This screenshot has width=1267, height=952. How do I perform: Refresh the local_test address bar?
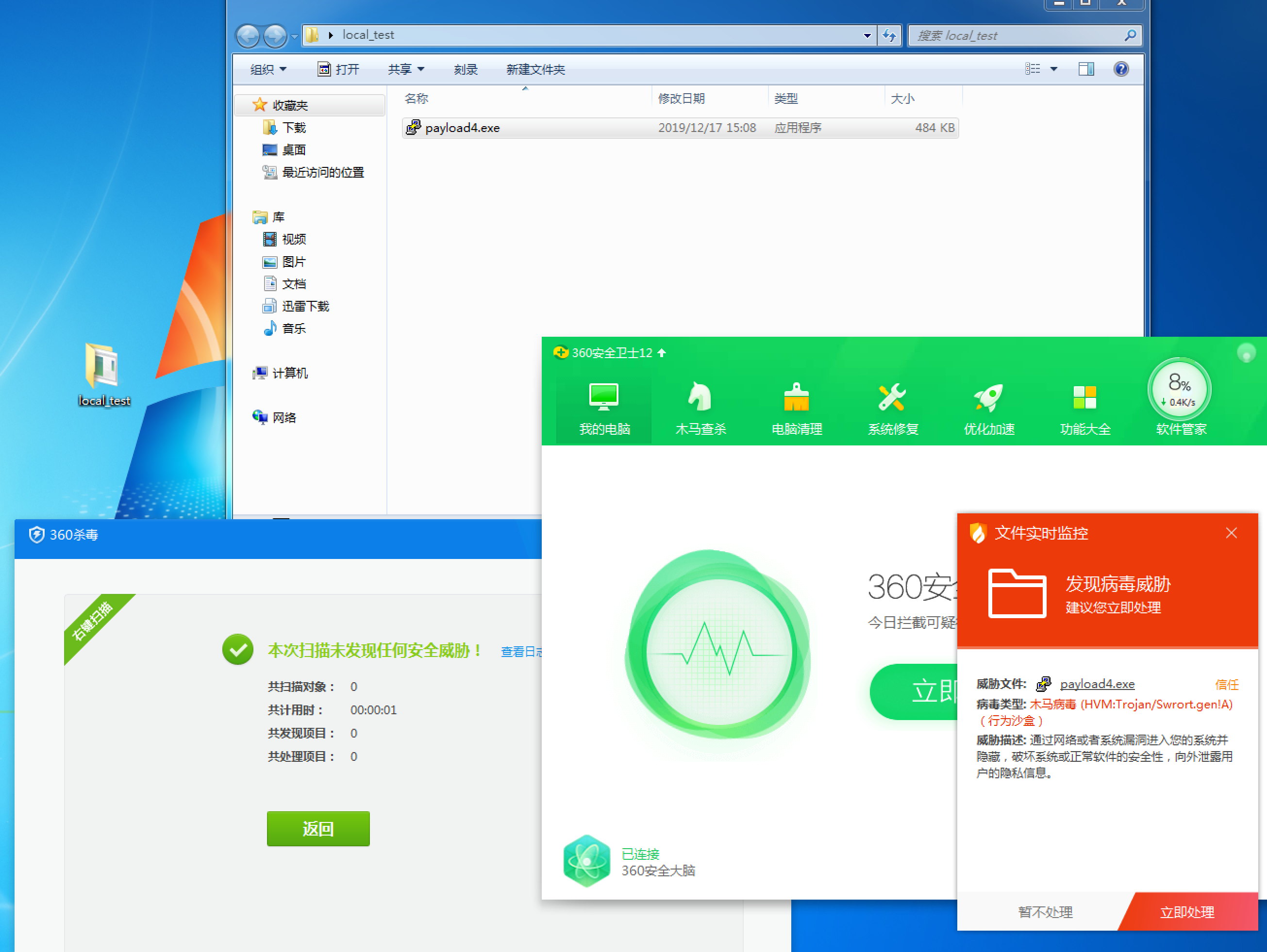[889, 35]
